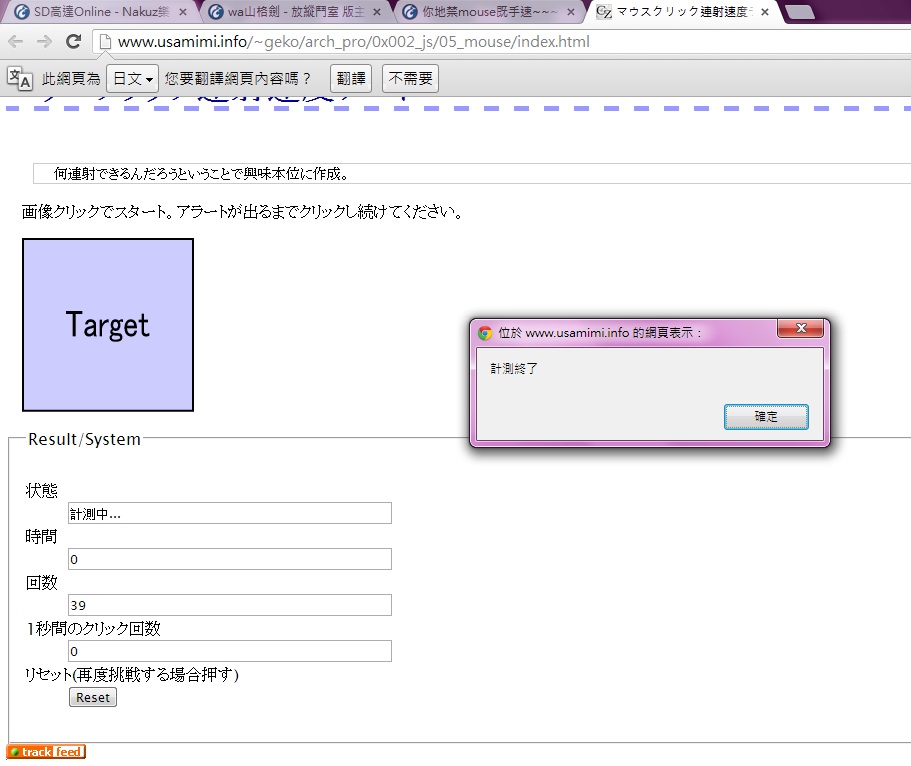Click the browser forward arrow
The height and width of the screenshot is (766, 911).
click(44, 42)
